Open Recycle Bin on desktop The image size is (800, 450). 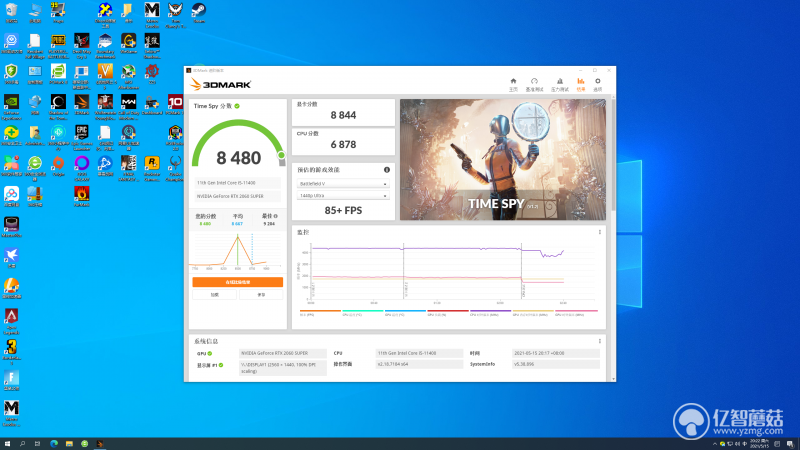[11, 13]
